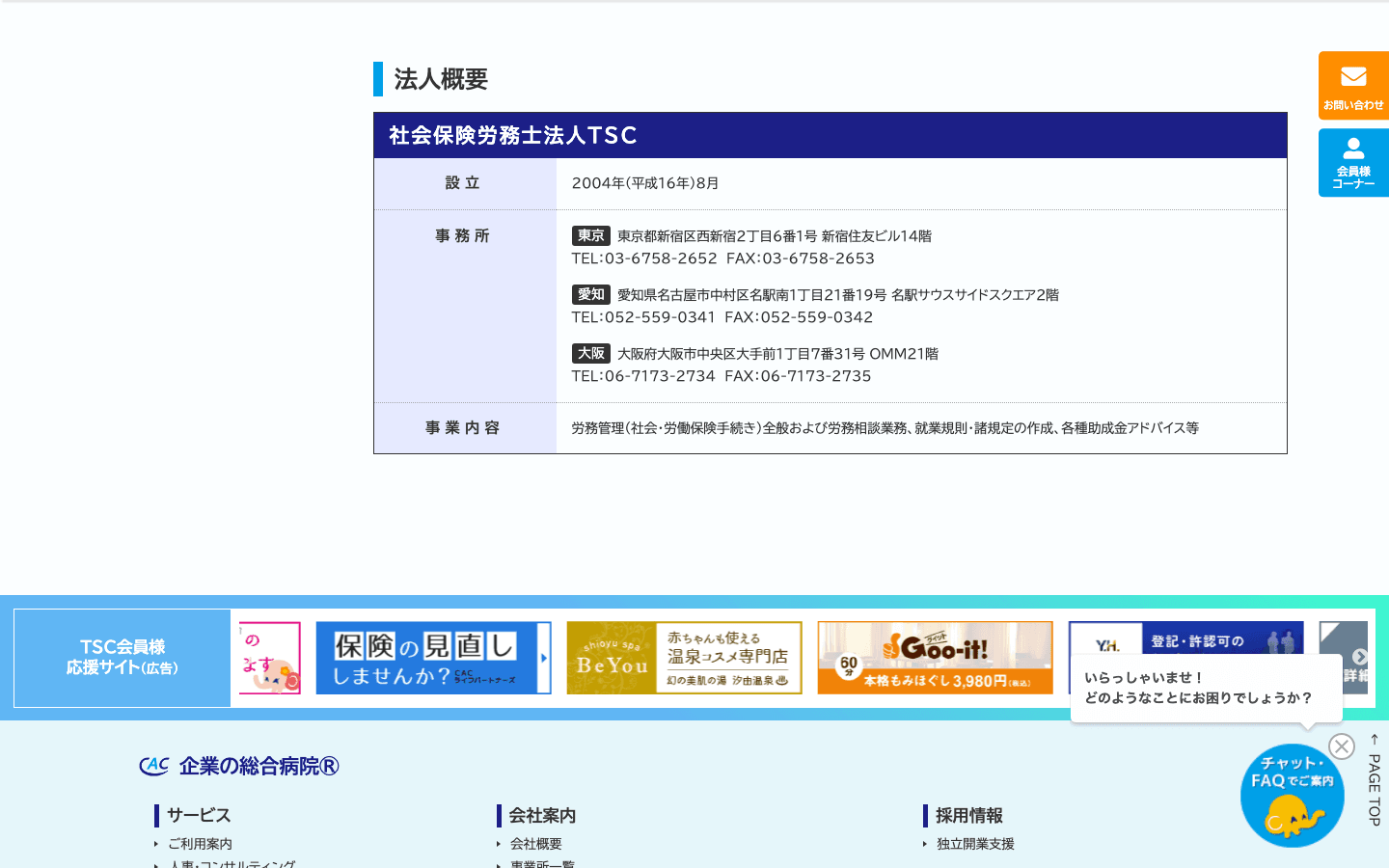This screenshot has width=1389, height=868.
Task: Select the 東京 office tag
Action: point(590,235)
